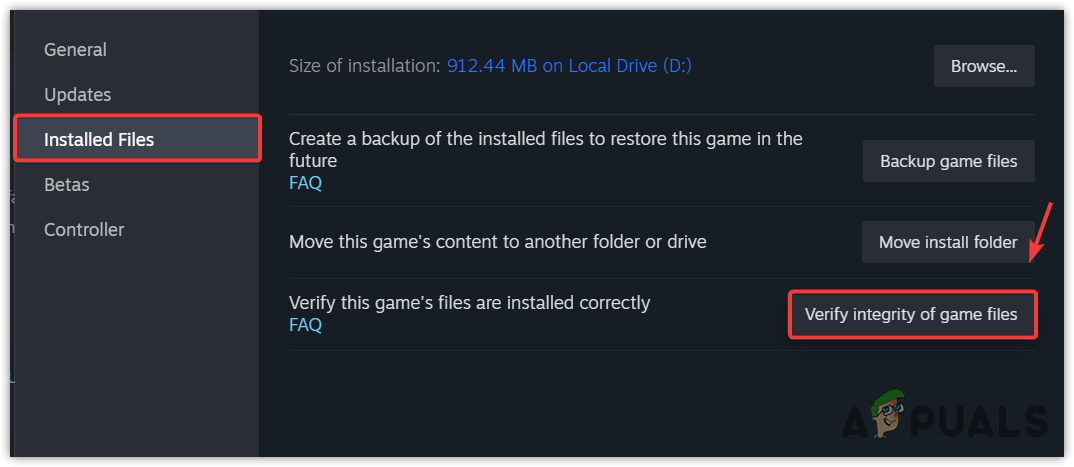Click the "Move this game's content" description text

497,242
